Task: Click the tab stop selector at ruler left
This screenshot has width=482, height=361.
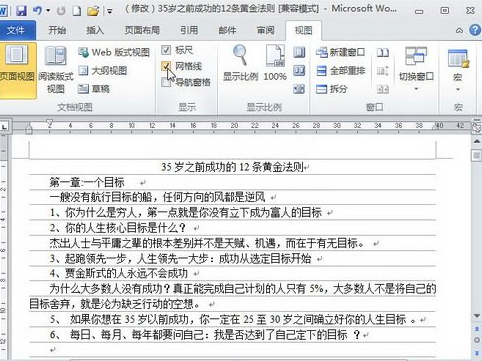Action: [x=4, y=127]
